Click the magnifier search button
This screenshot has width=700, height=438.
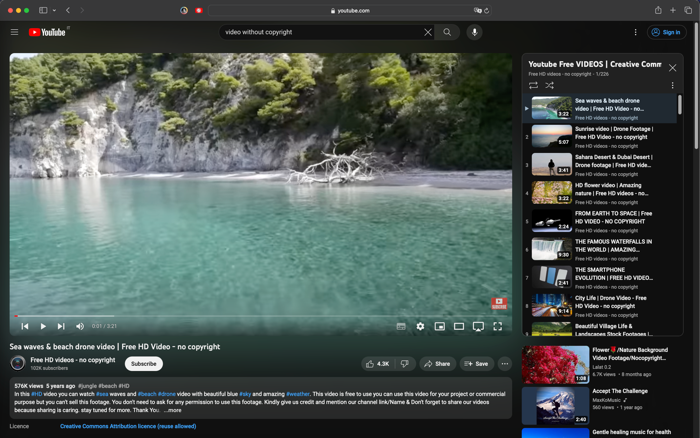[447, 32]
